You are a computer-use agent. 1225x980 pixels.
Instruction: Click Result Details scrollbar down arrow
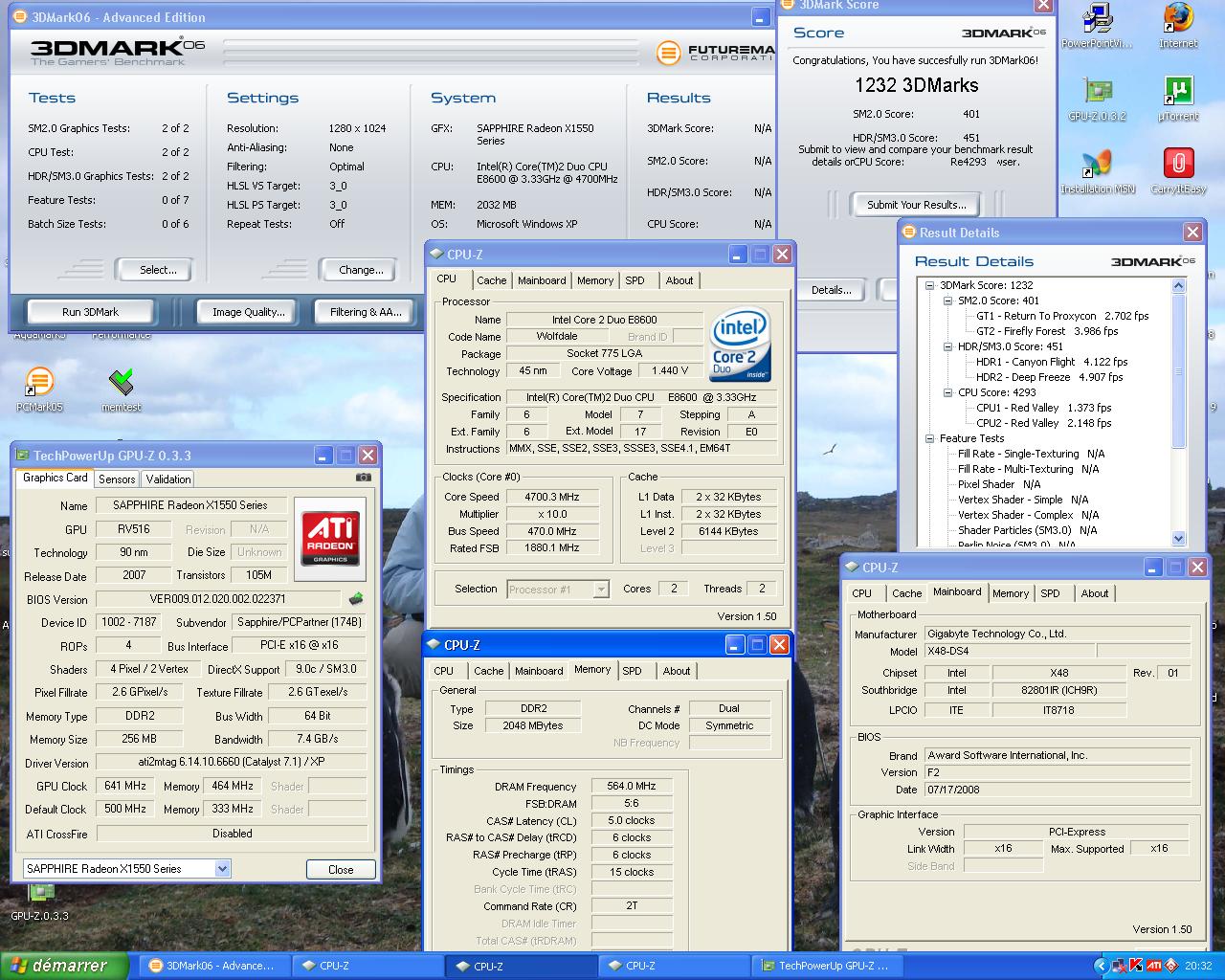tap(1178, 539)
